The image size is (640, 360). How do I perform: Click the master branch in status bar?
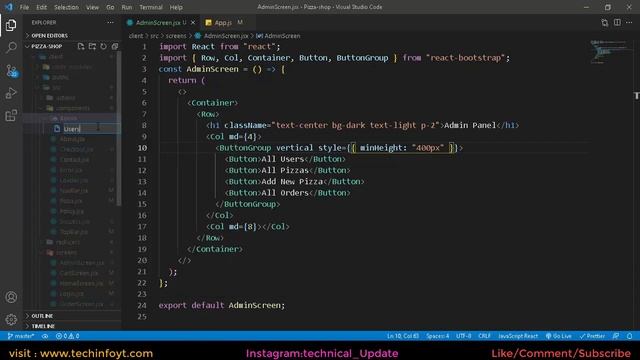coord(21,336)
